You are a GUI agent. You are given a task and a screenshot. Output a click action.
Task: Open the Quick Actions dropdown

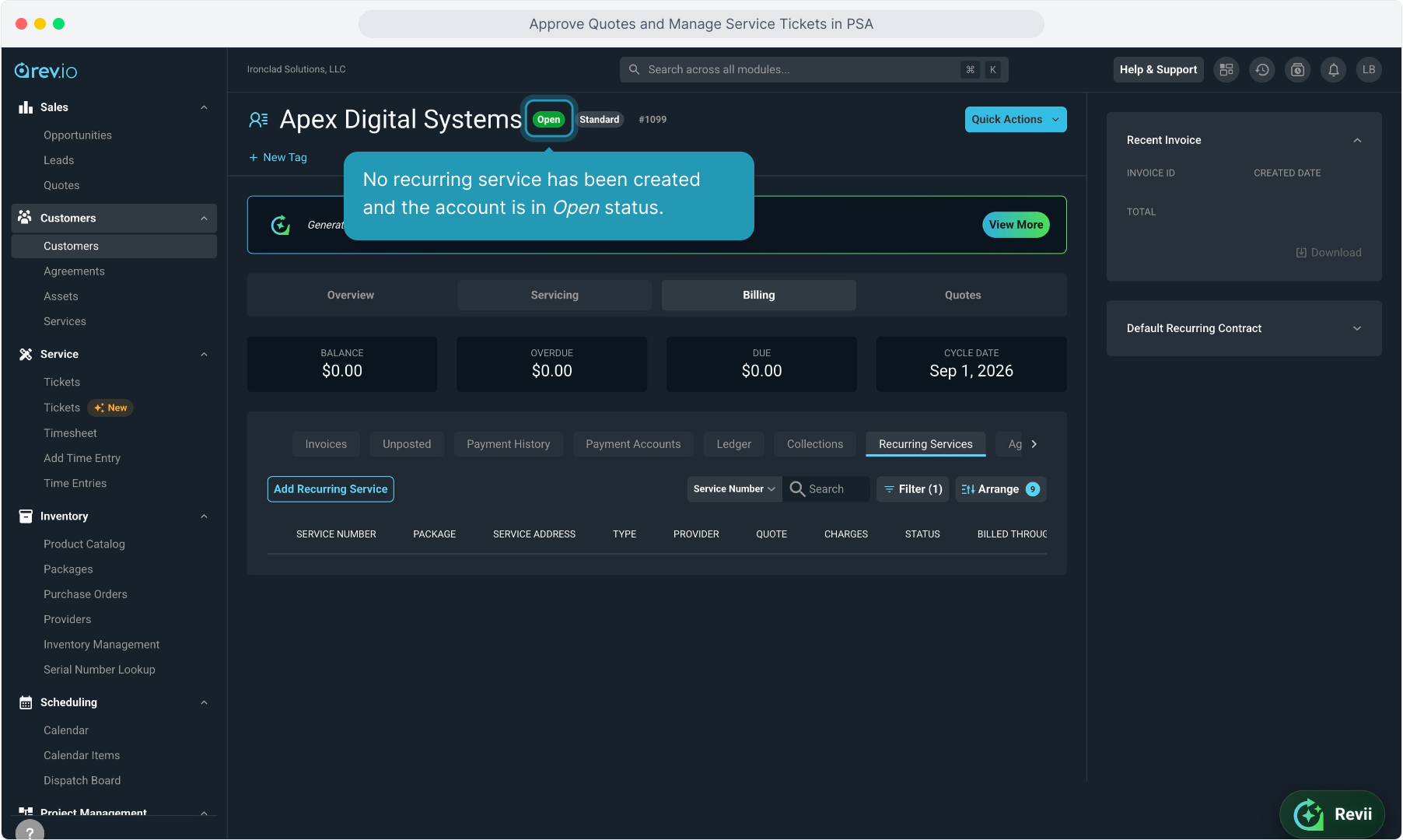1016,120
